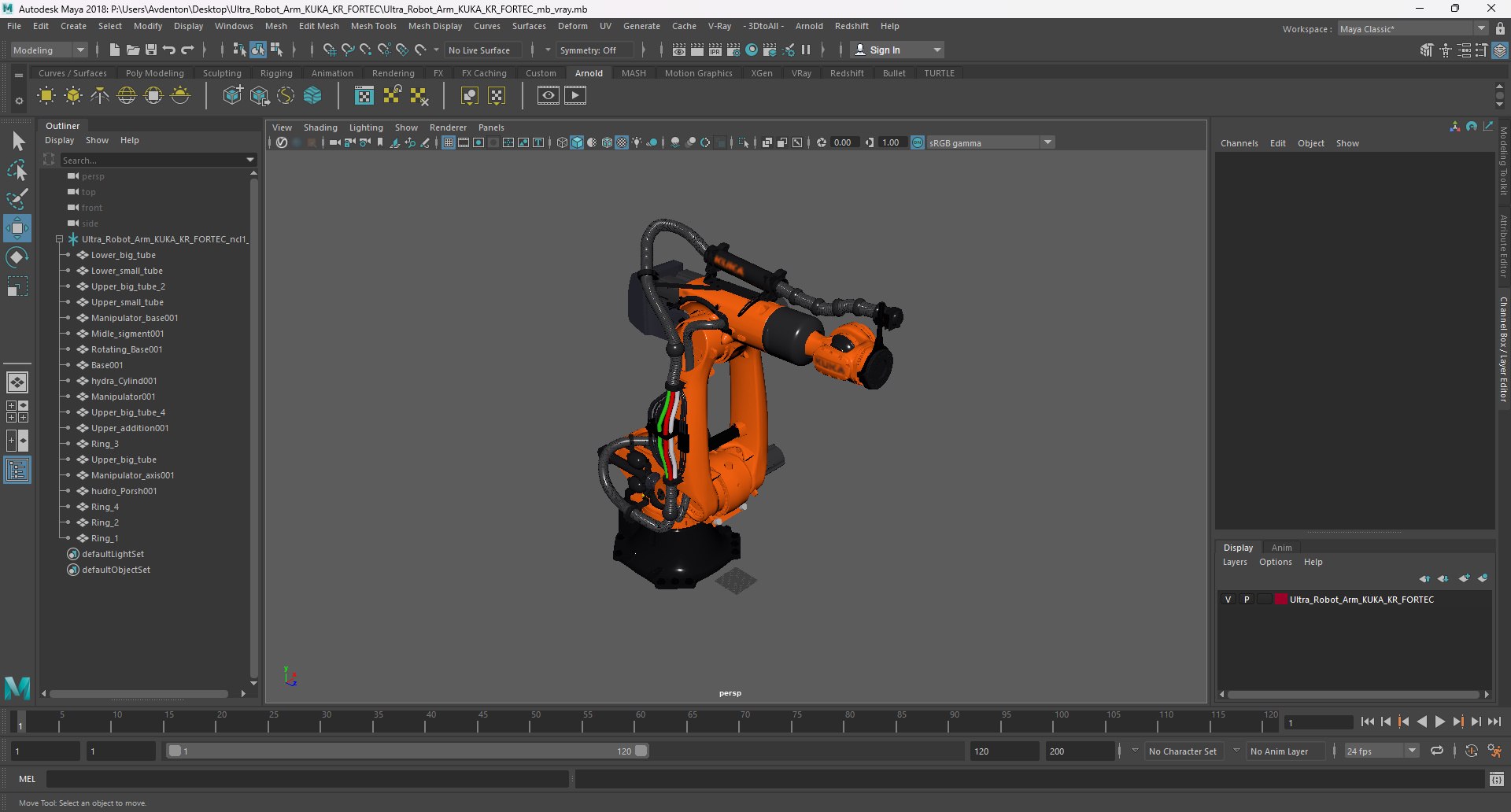1511x812 pixels.
Task: Click the Save Scene icon
Action: [151, 50]
